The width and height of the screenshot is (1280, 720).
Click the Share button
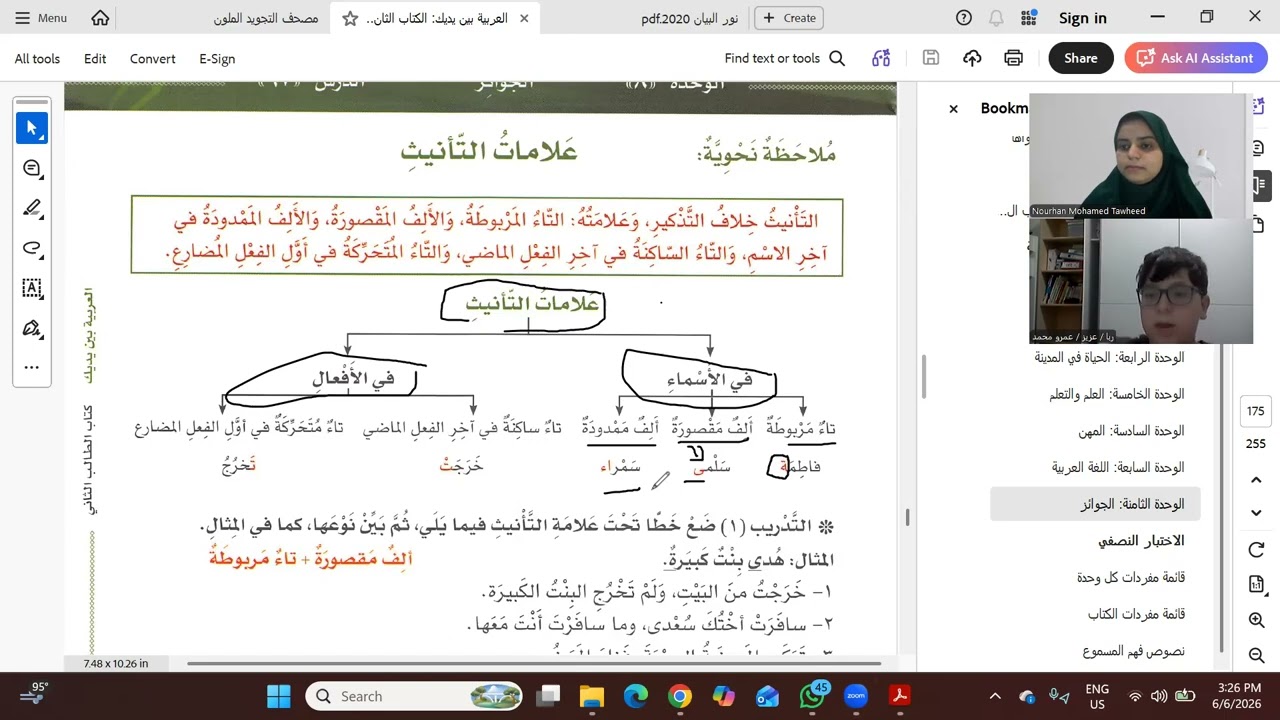[1081, 58]
